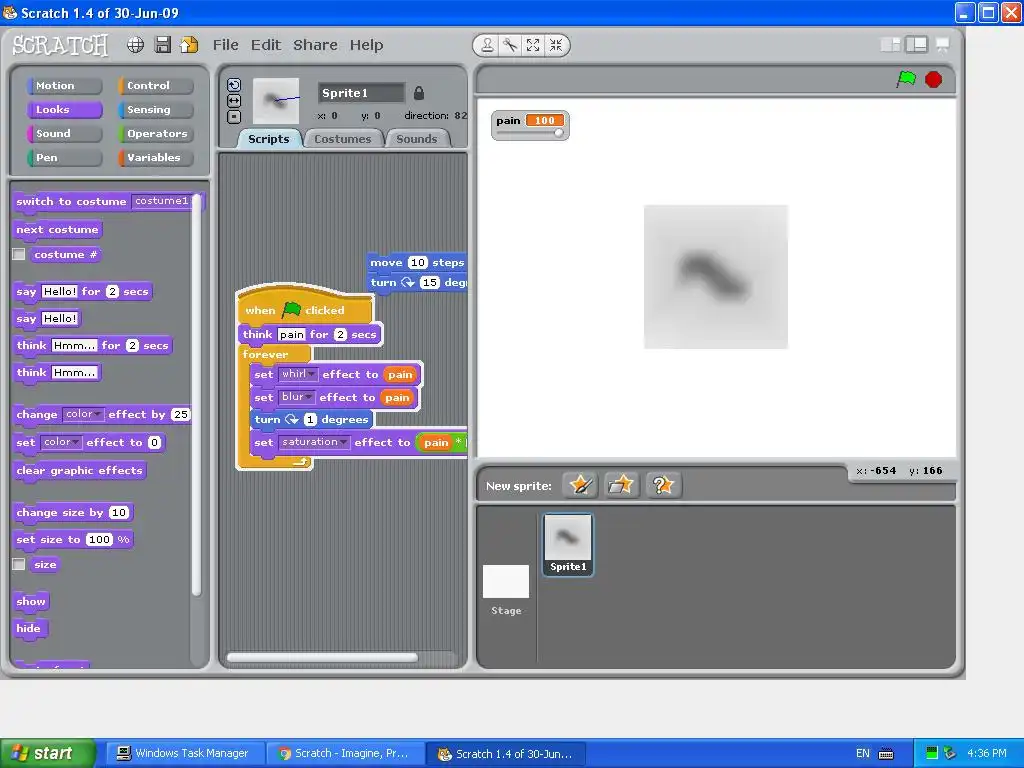Select the delete scissors tool
The width and height of the screenshot is (1024, 768).
[510, 45]
